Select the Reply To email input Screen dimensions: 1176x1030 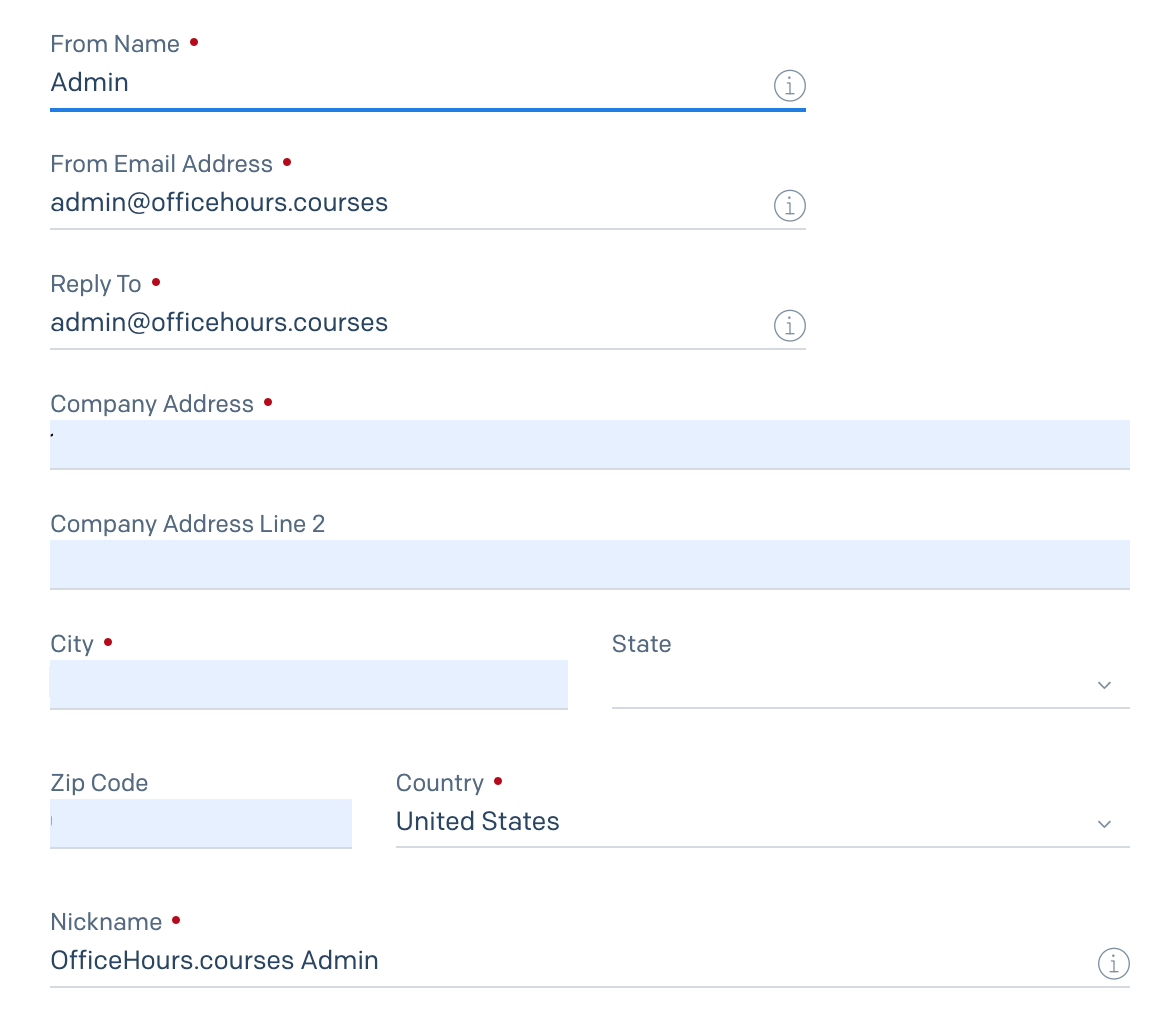pyautogui.click(x=400, y=324)
